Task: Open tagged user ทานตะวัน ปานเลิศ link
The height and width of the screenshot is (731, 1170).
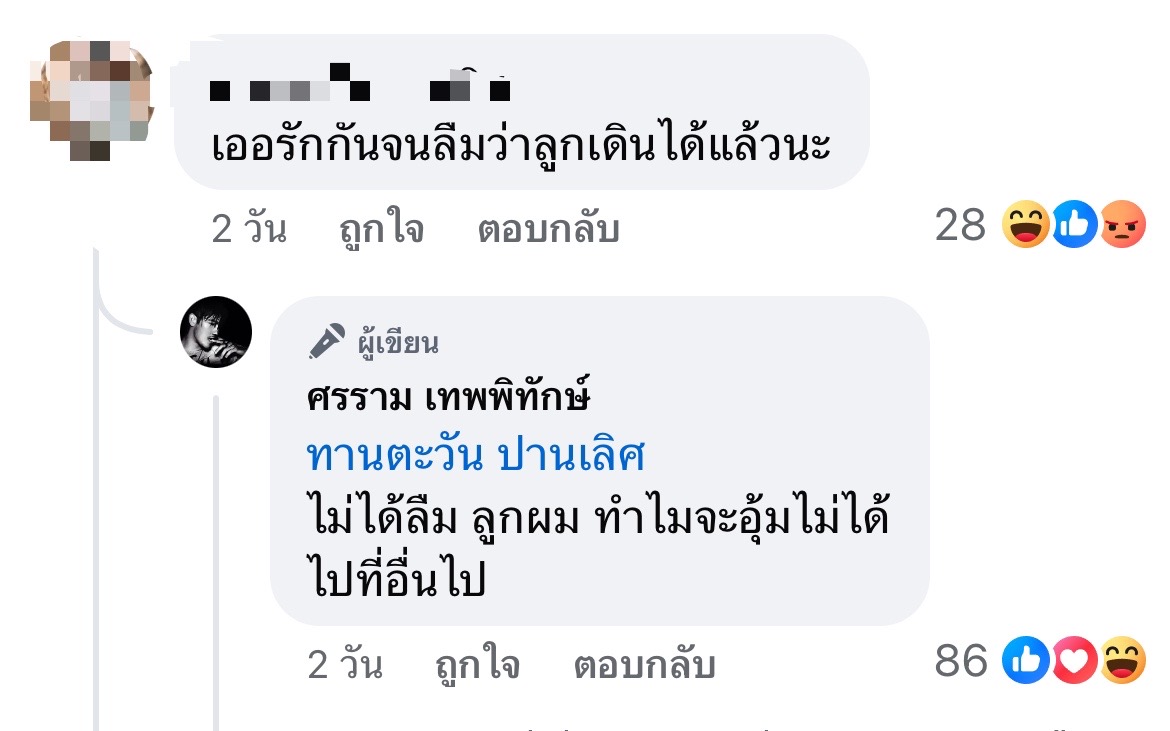Action: (475, 454)
